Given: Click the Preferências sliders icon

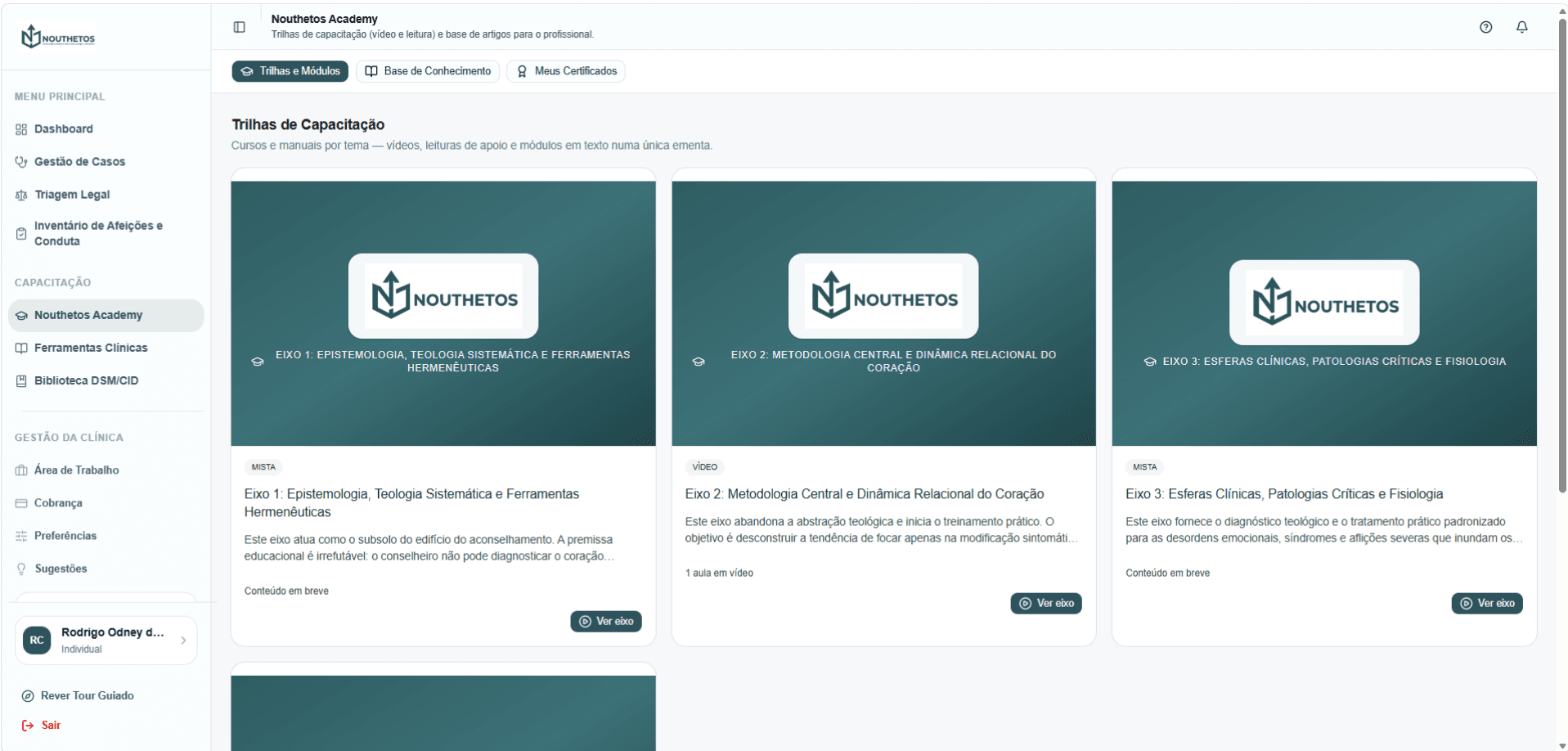Looking at the screenshot, I should click(21, 536).
